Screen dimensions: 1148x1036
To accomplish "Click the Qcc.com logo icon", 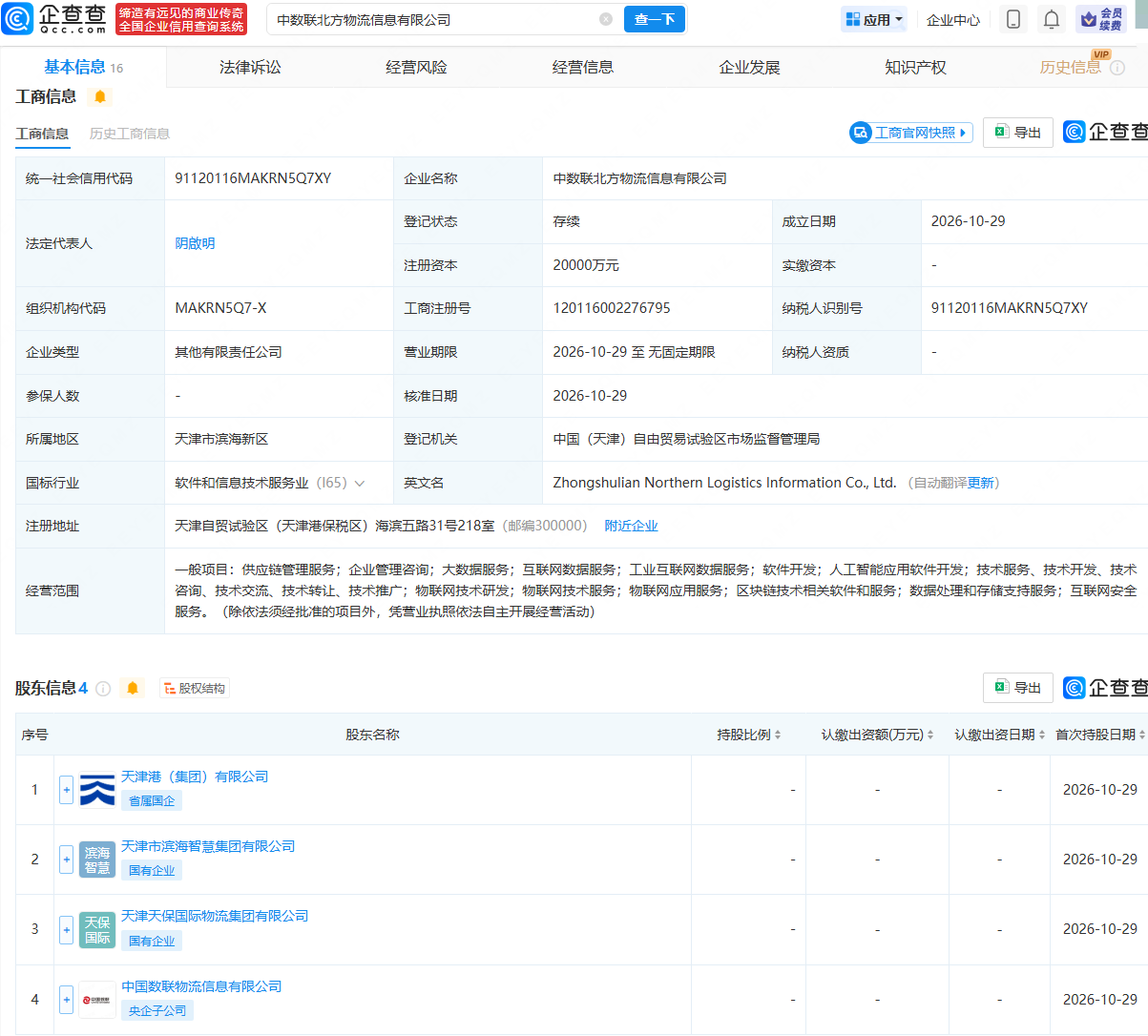I will tap(17, 18).
